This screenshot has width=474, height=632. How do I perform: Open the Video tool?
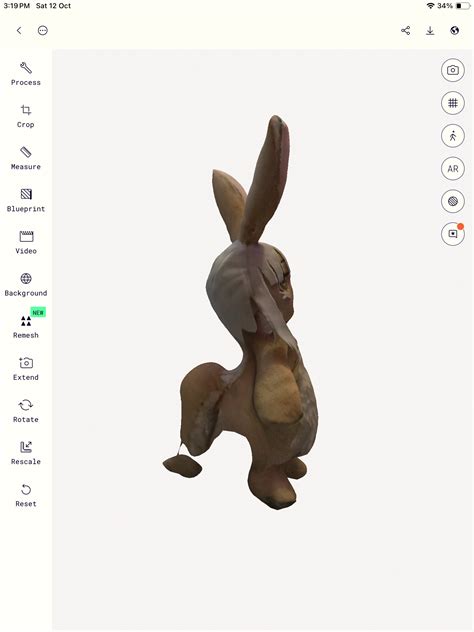point(26,242)
